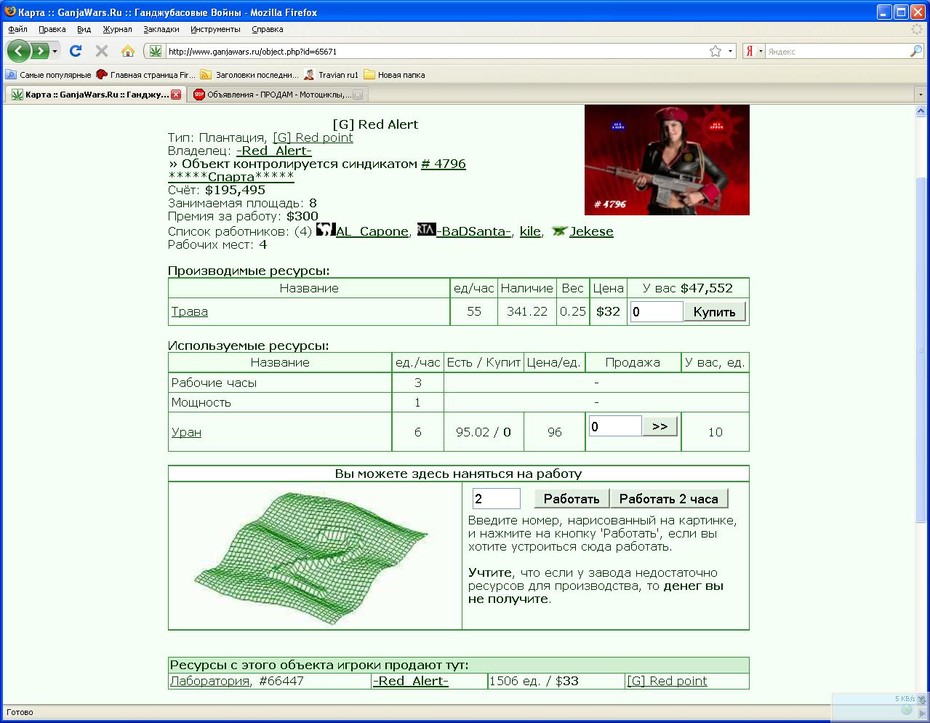Click the >> sell button for Уран
This screenshot has width=930, height=723.
point(660,426)
